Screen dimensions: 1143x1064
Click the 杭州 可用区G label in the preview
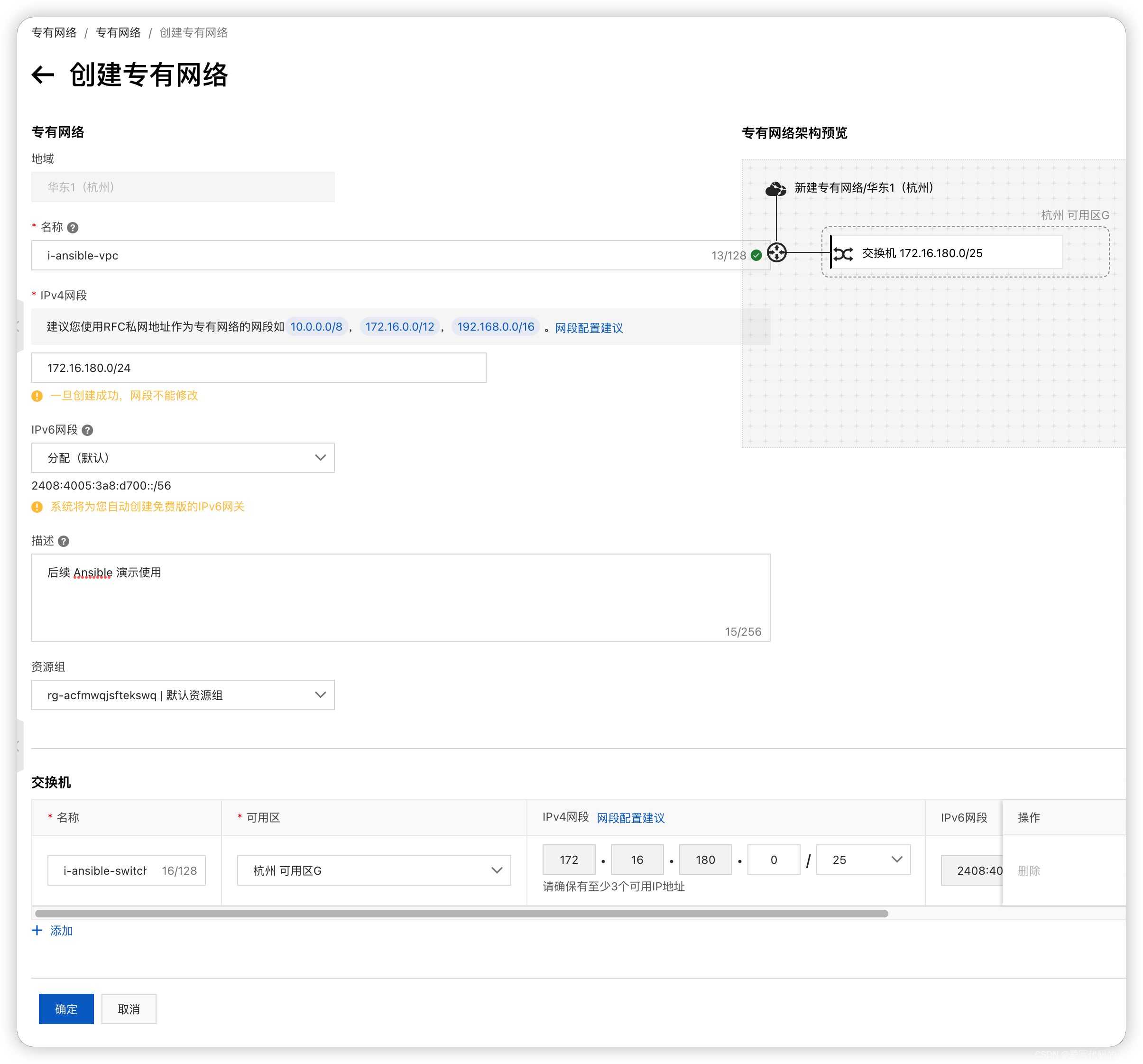click(1075, 215)
